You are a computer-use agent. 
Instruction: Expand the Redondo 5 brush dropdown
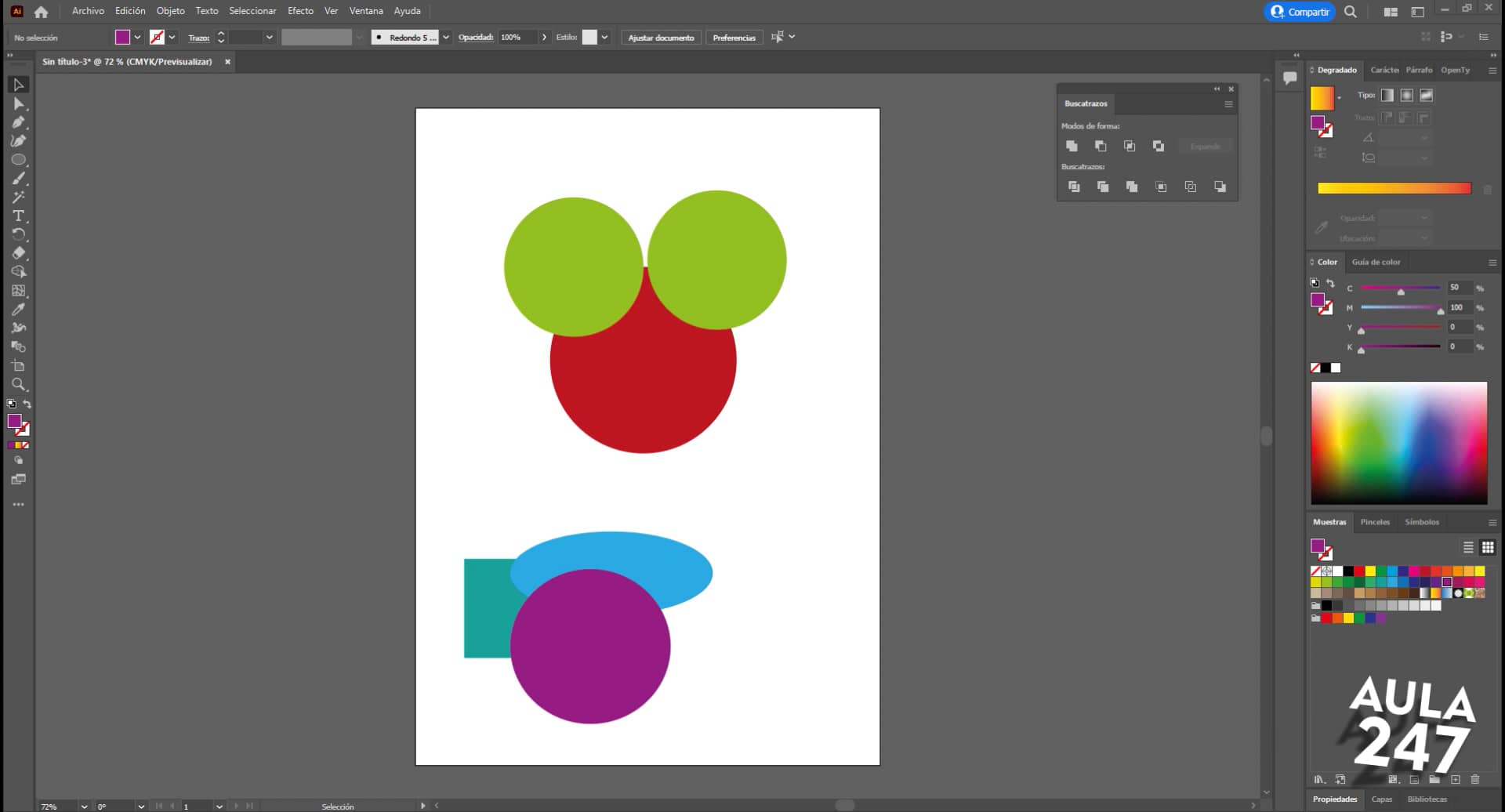tap(446, 37)
